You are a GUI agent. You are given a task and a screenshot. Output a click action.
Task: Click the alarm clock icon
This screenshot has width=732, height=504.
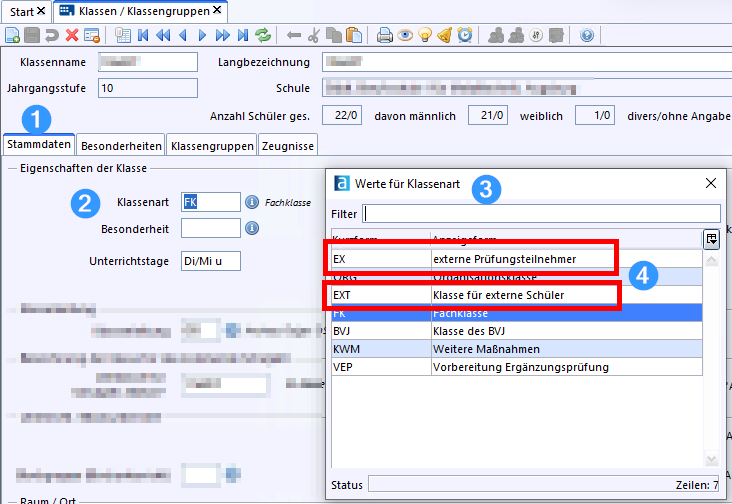(465, 36)
